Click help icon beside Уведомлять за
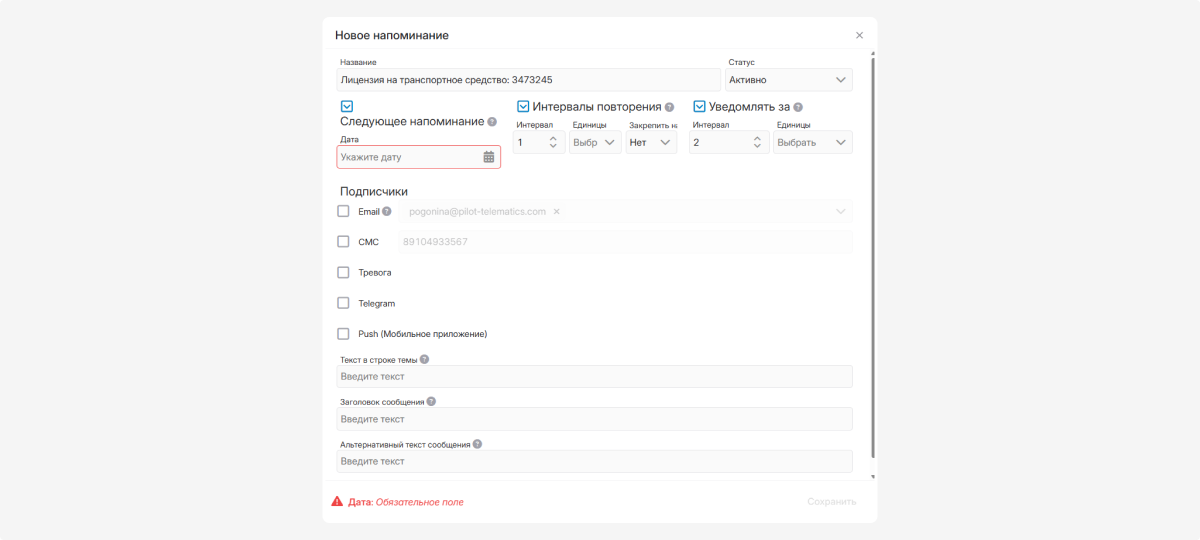The height and width of the screenshot is (540, 1200). point(798,107)
